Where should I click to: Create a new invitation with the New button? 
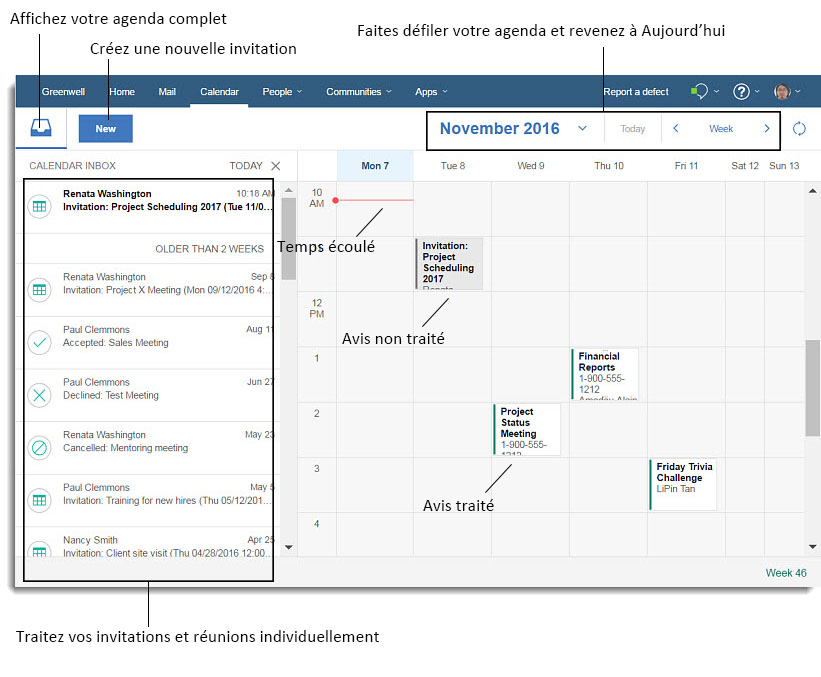[x=105, y=128]
